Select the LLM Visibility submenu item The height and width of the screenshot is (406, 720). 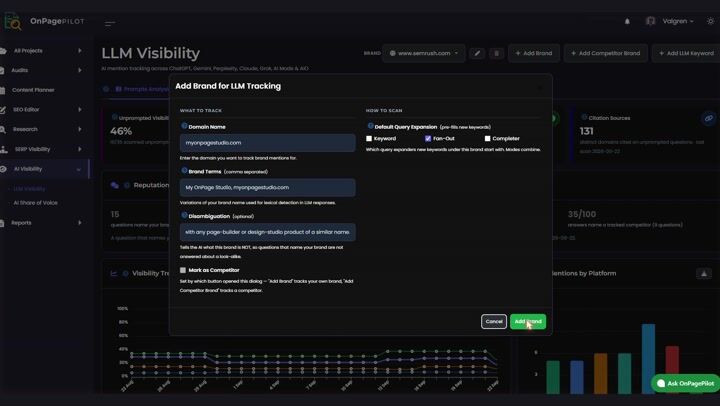pos(29,189)
